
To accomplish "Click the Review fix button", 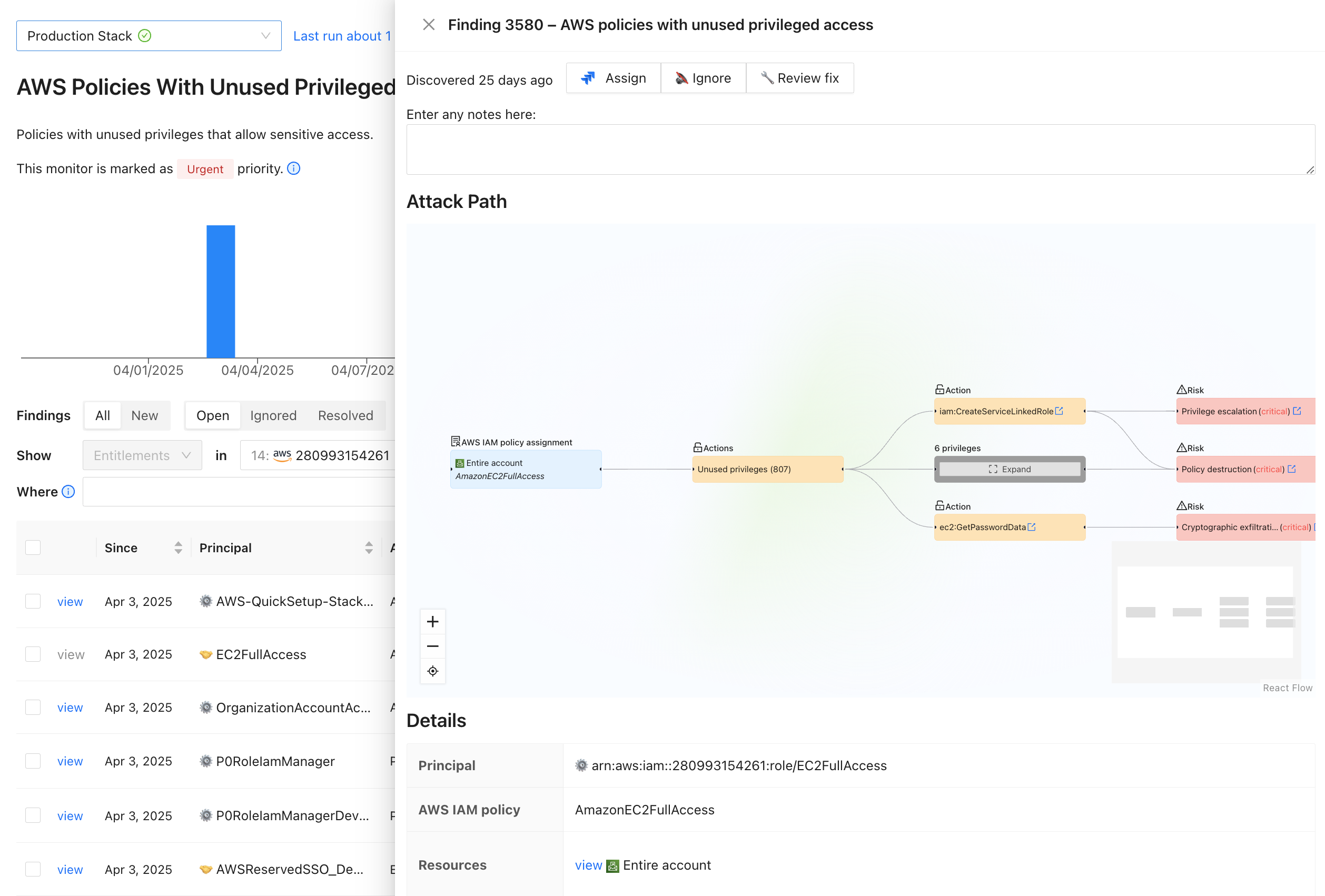I will 800,78.
